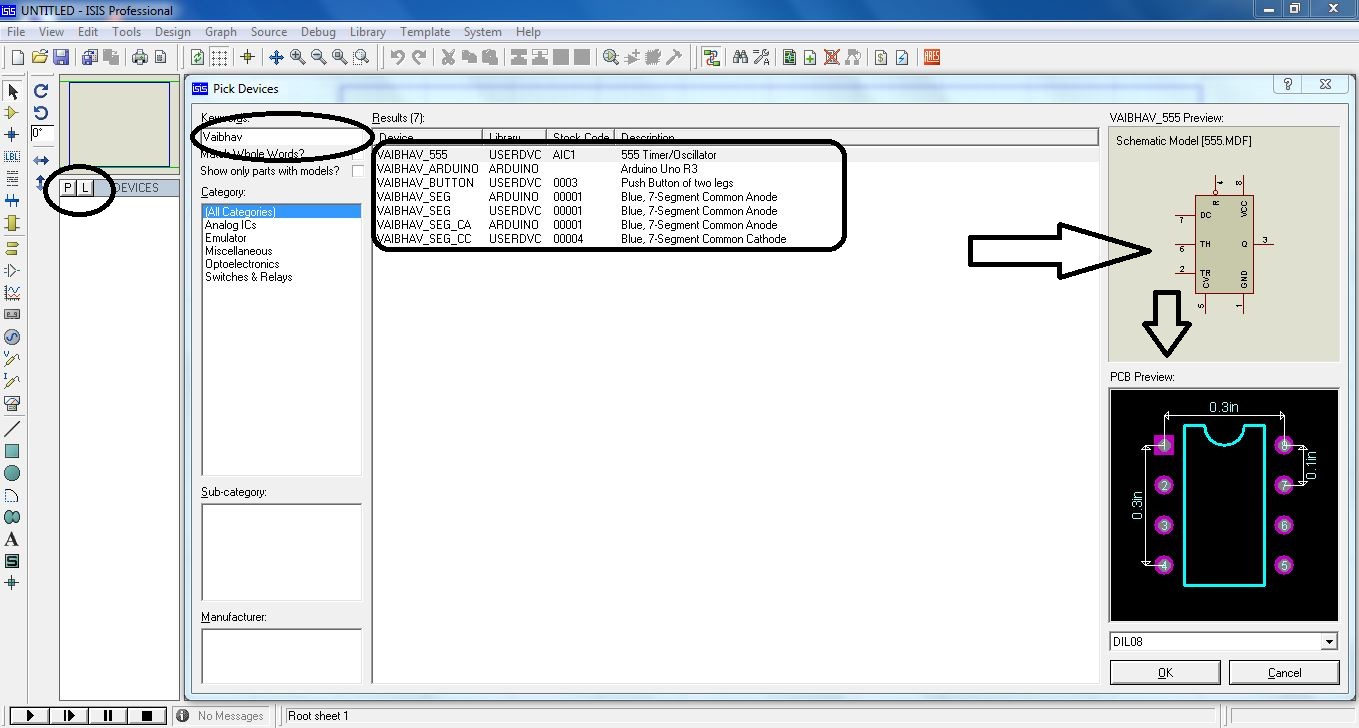Select Switches & Relays category
1359x728 pixels.
(249, 277)
